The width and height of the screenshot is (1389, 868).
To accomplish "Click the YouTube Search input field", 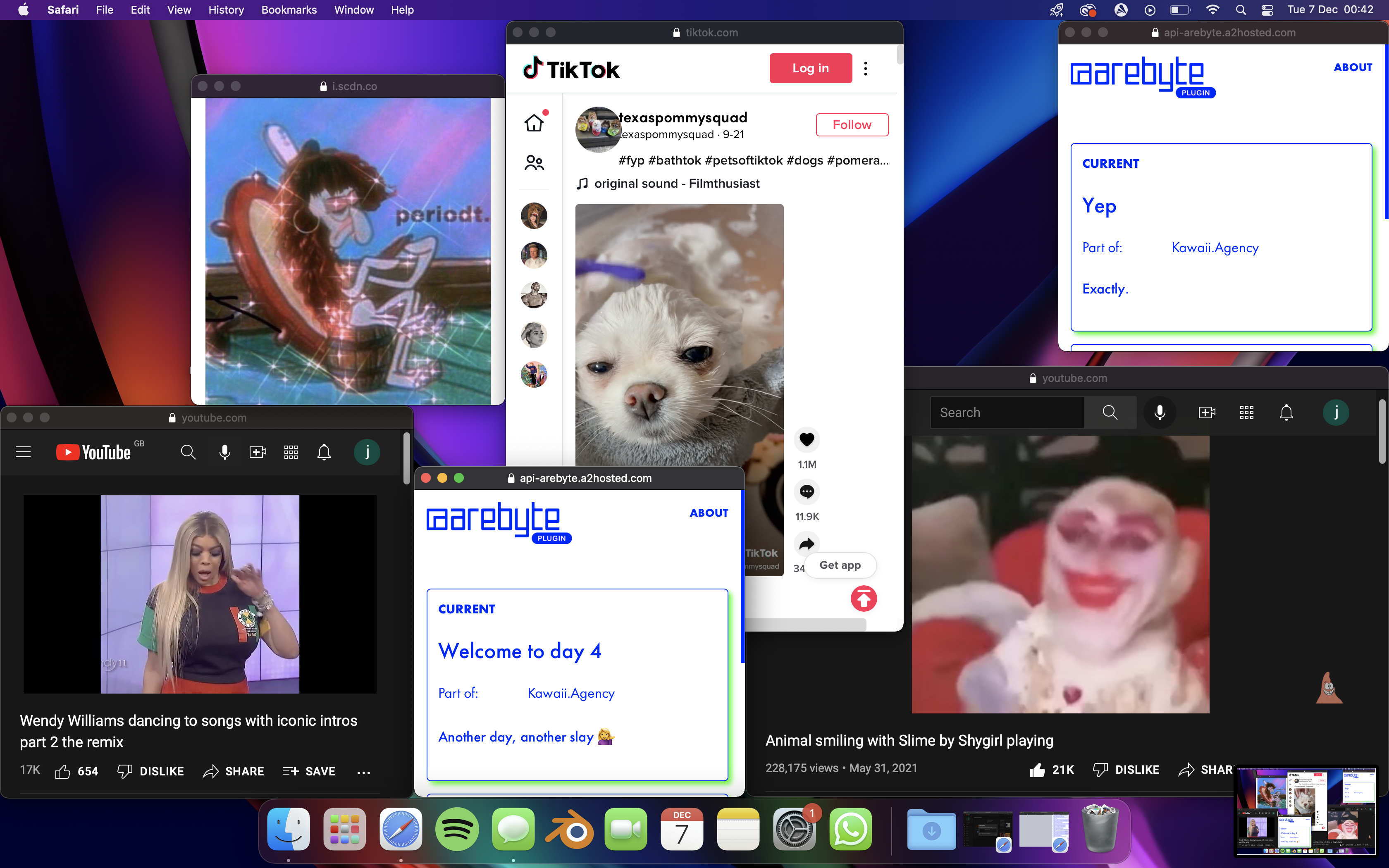I will [1007, 413].
